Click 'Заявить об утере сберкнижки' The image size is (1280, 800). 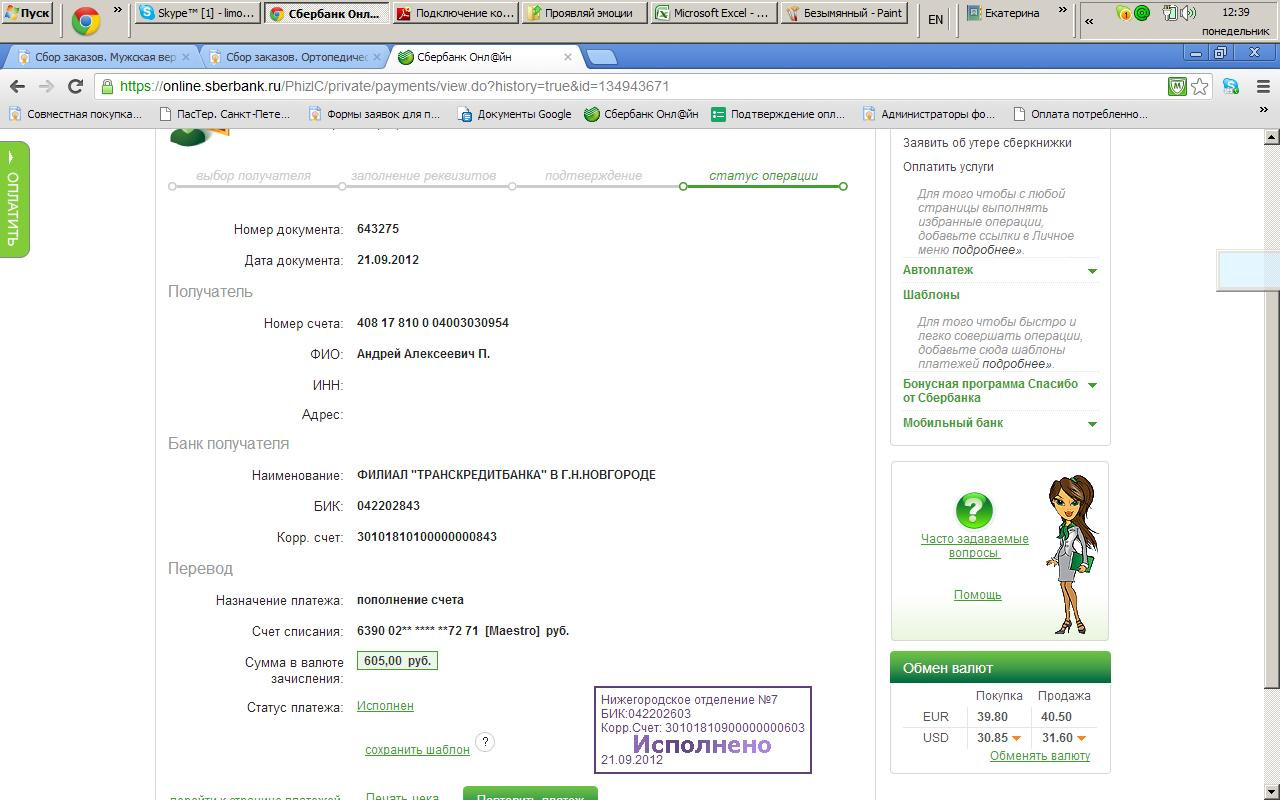point(987,143)
